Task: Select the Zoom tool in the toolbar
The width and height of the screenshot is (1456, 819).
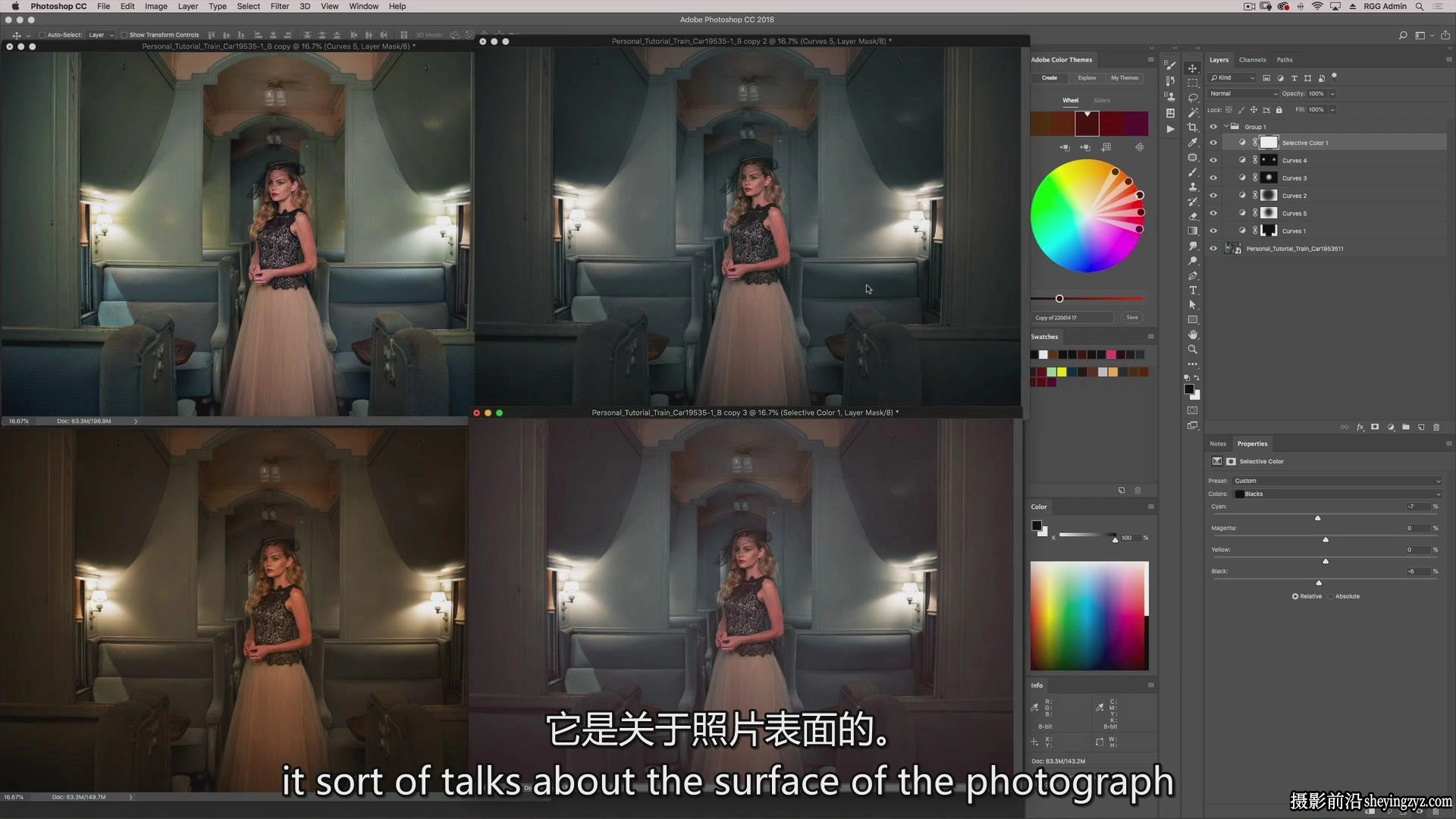Action: coord(1193,349)
